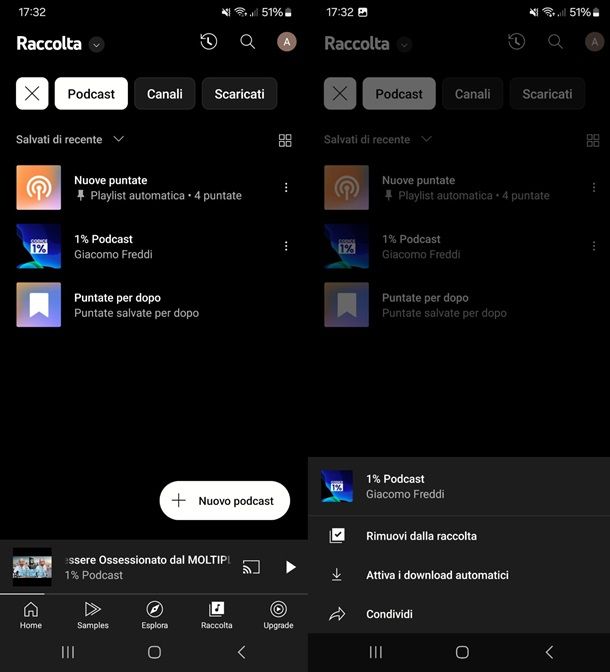Tap the search magnifier in left screen
This screenshot has width=610, height=672.
(247, 42)
